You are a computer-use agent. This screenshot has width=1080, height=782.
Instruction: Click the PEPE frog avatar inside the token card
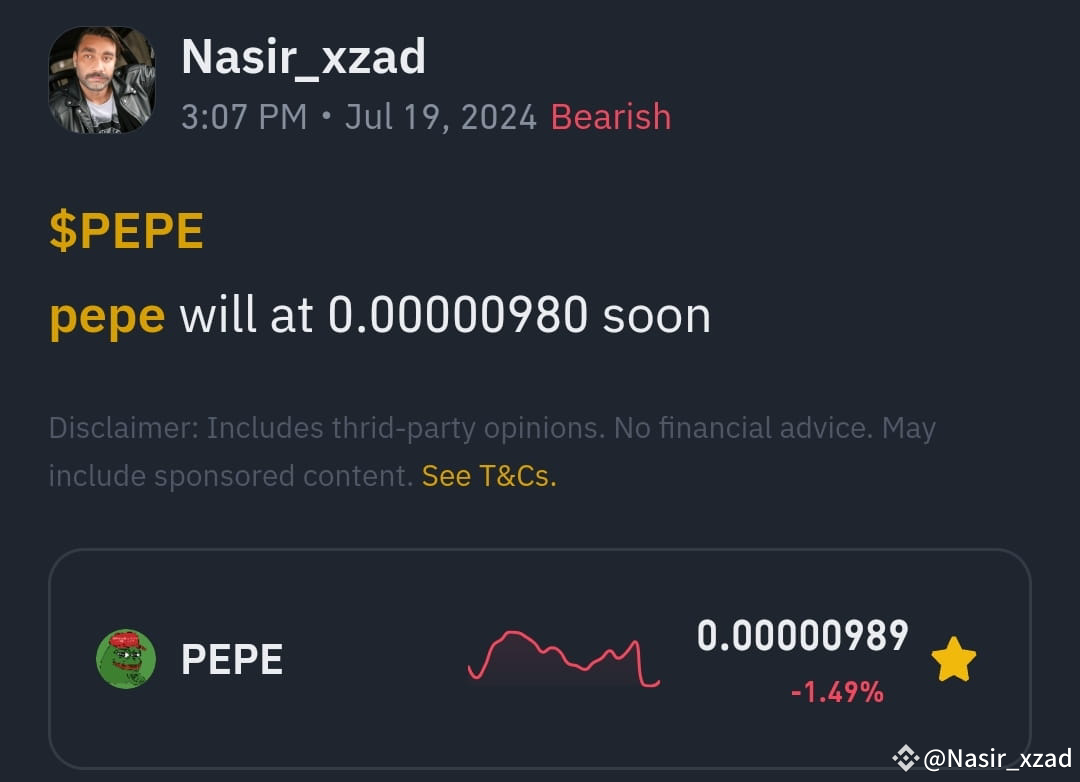coord(126,658)
